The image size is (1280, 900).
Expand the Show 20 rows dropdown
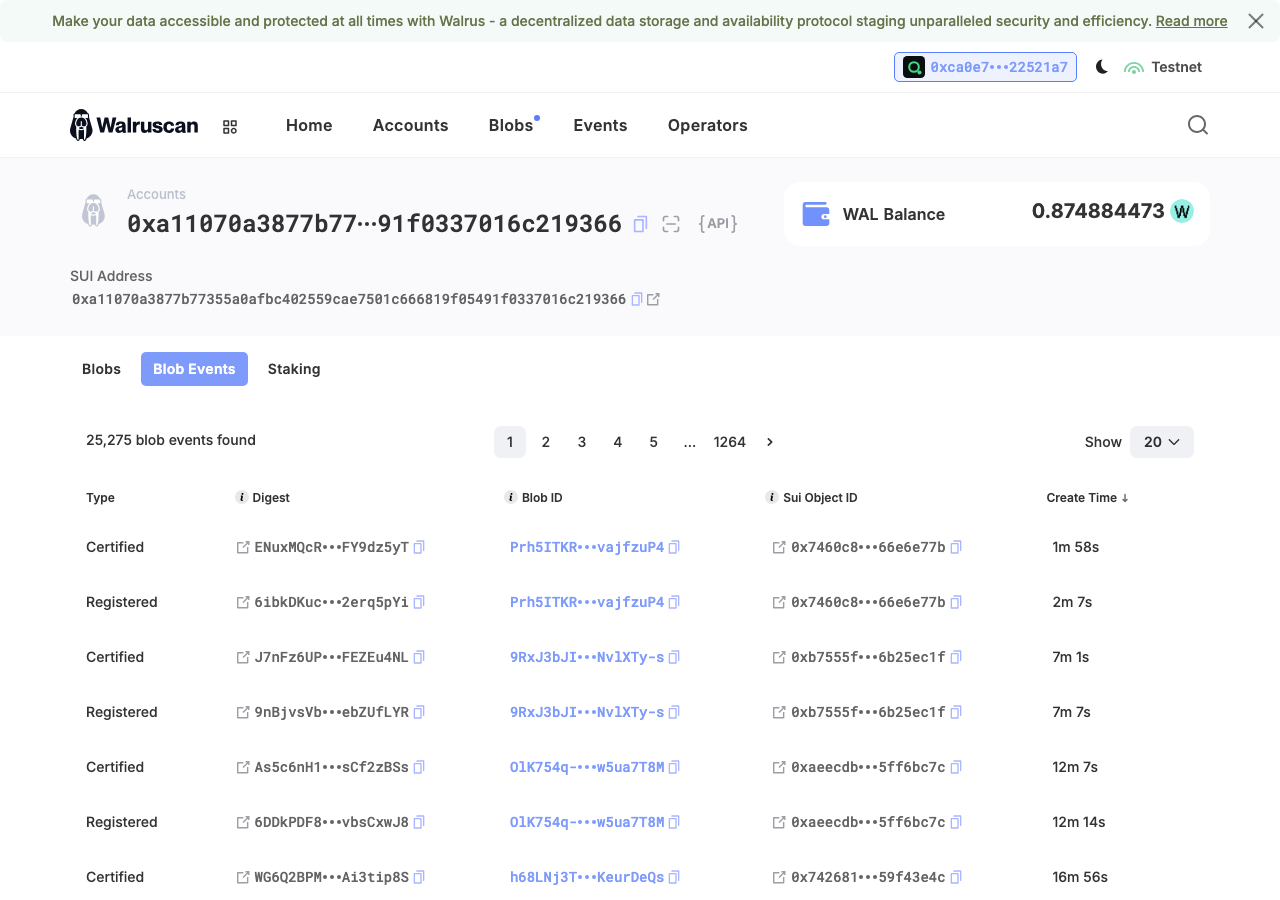(1162, 442)
